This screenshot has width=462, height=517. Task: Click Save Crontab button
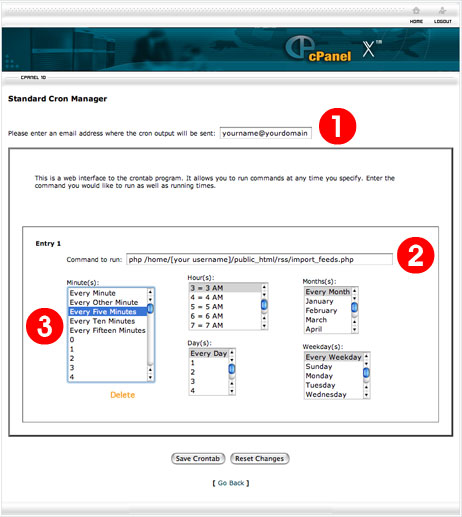point(198,458)
